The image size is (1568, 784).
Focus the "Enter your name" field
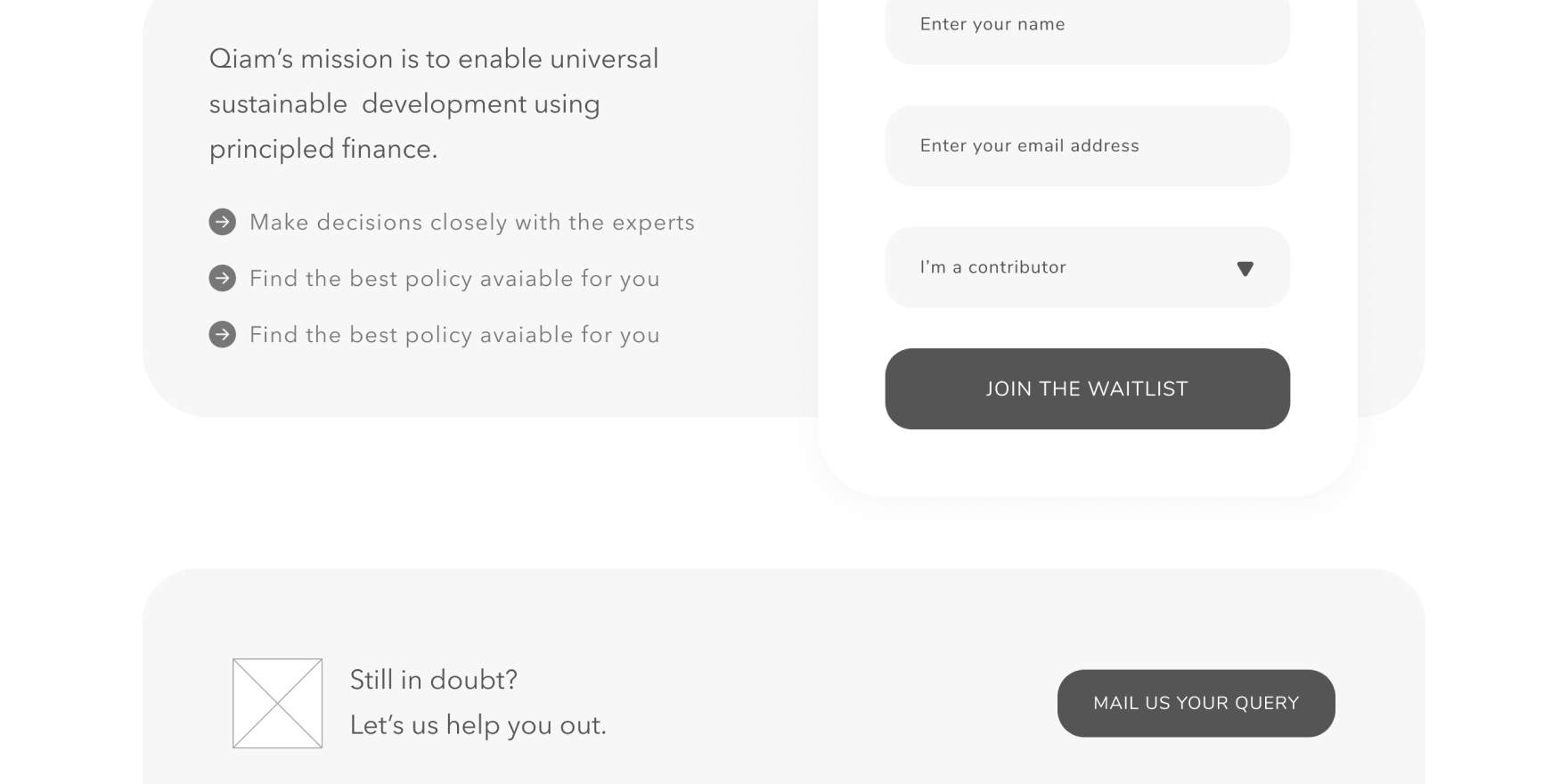[x=1086, y=25]
